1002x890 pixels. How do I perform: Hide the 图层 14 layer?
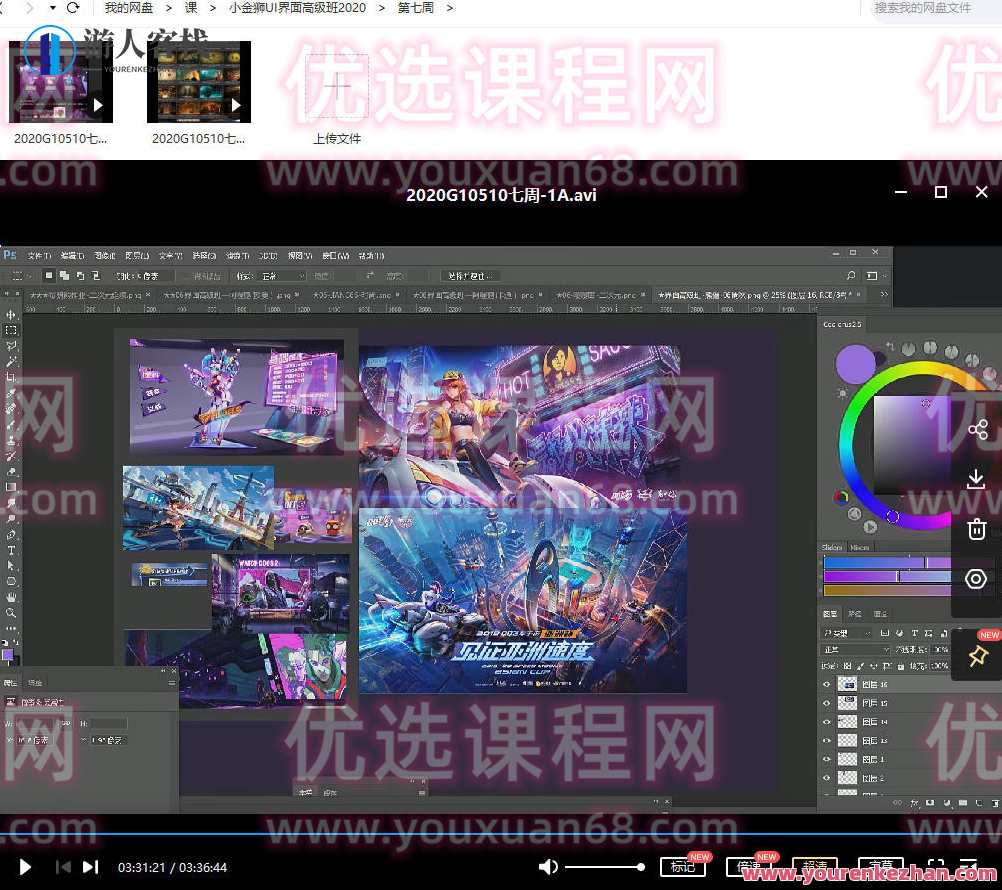tap(826, 722)
